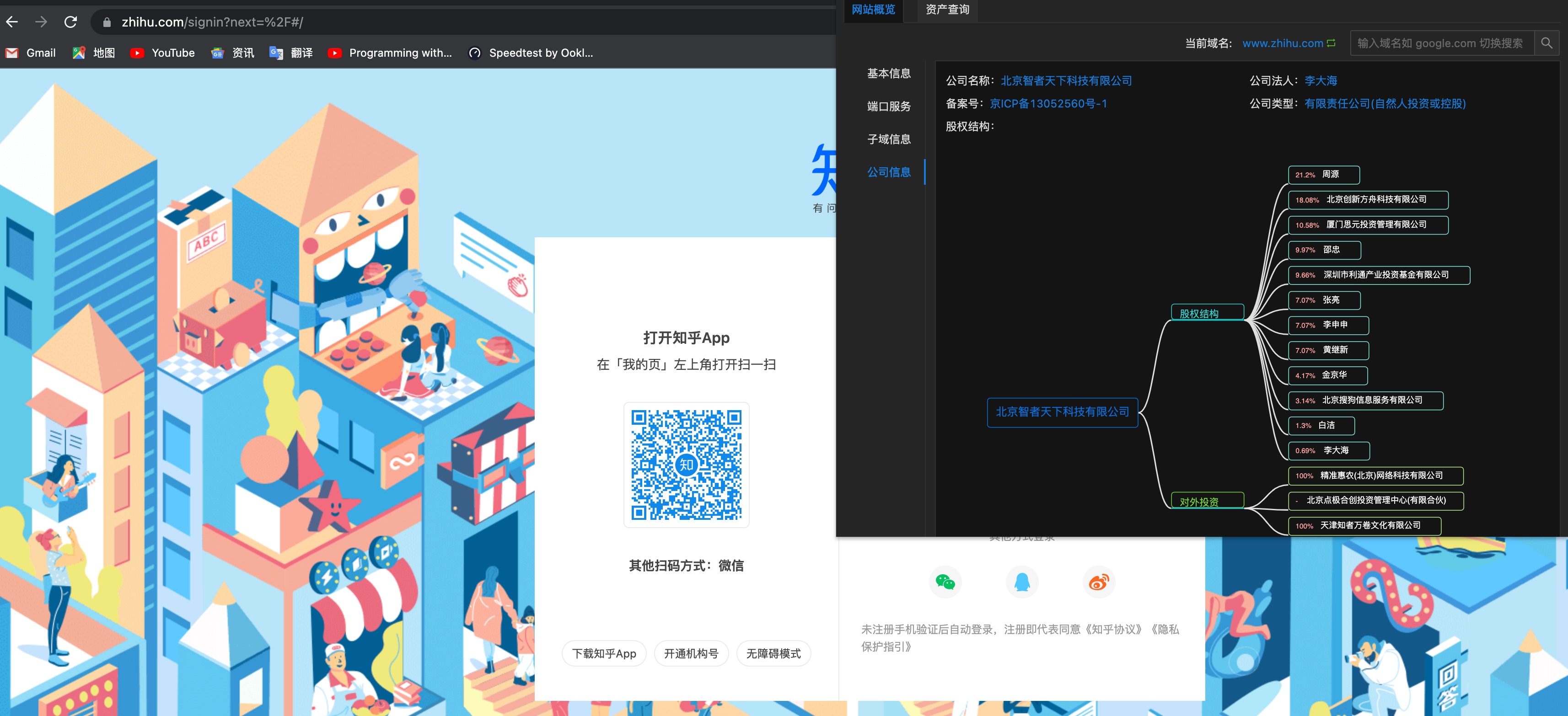The width and height of the screenshot is (1568, 716).
Task: Click the browser back arrow
Action: (12, 22)
